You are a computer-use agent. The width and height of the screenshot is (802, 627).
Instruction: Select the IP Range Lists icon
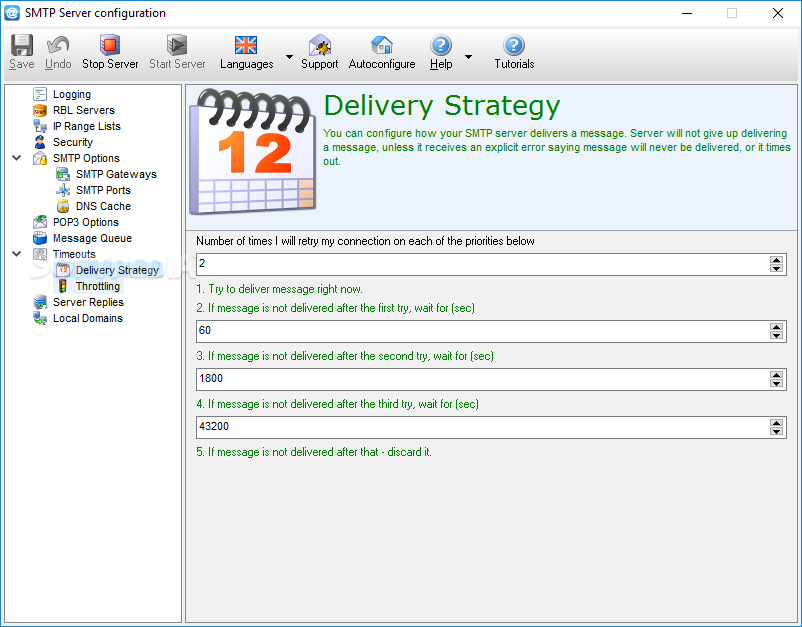[x=40, y=126]
